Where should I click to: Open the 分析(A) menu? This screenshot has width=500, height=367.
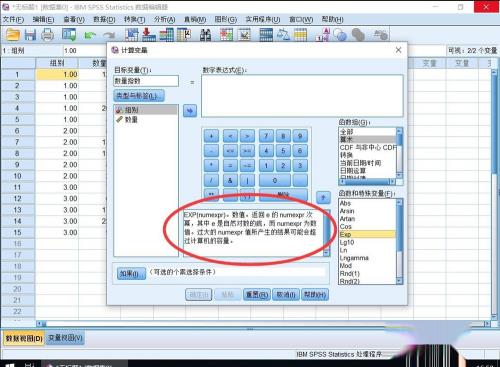coord(164,19)
